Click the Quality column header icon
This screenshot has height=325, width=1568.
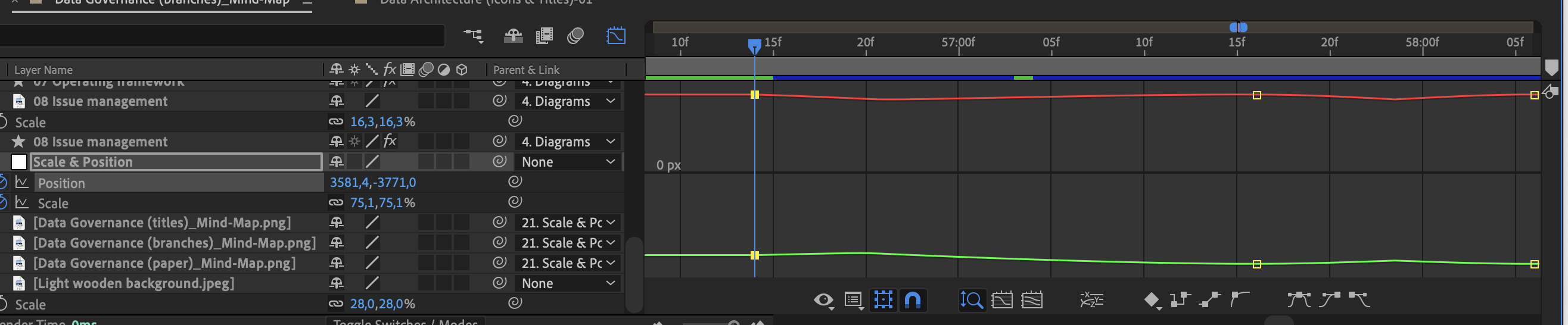click(x=371, y=70)
